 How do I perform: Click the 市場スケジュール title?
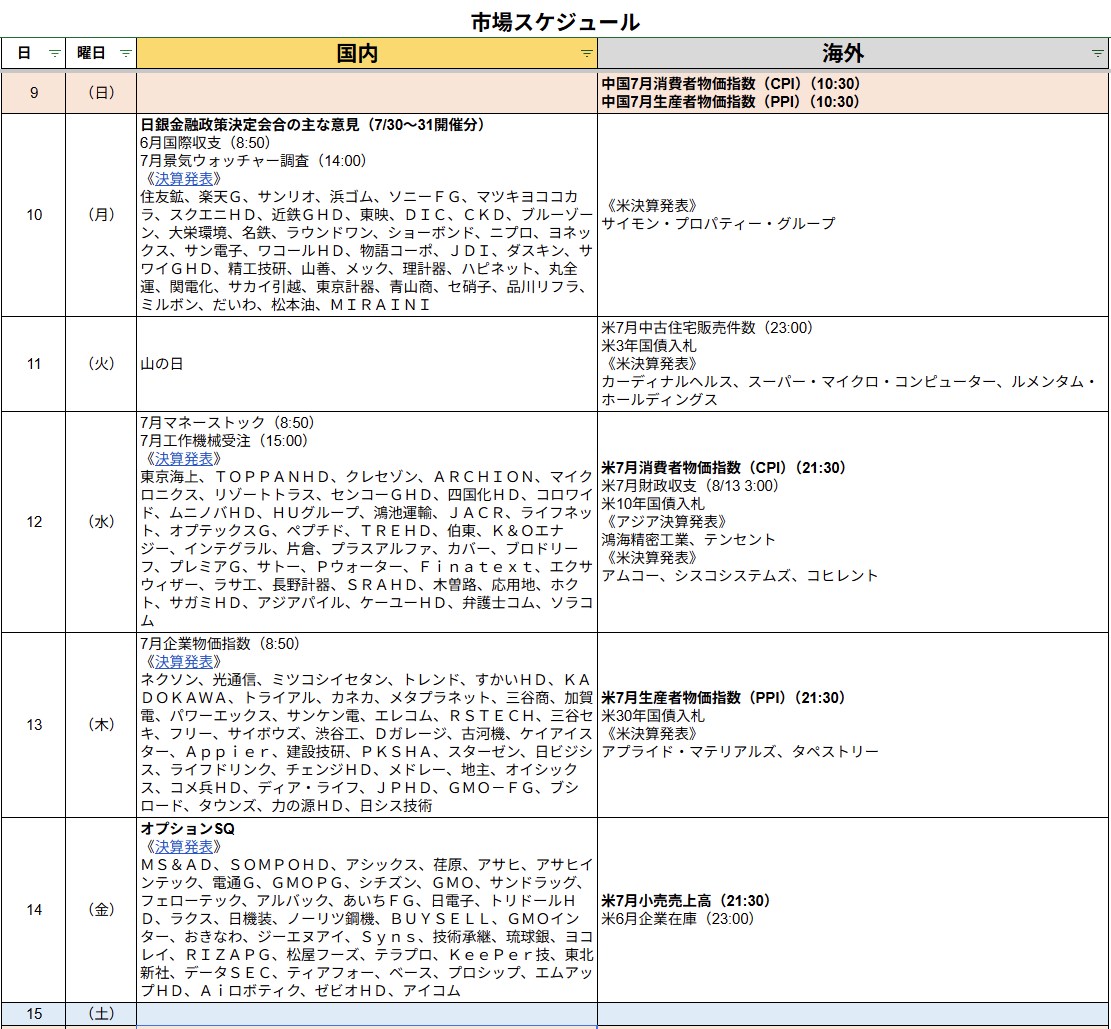point(556,21)
